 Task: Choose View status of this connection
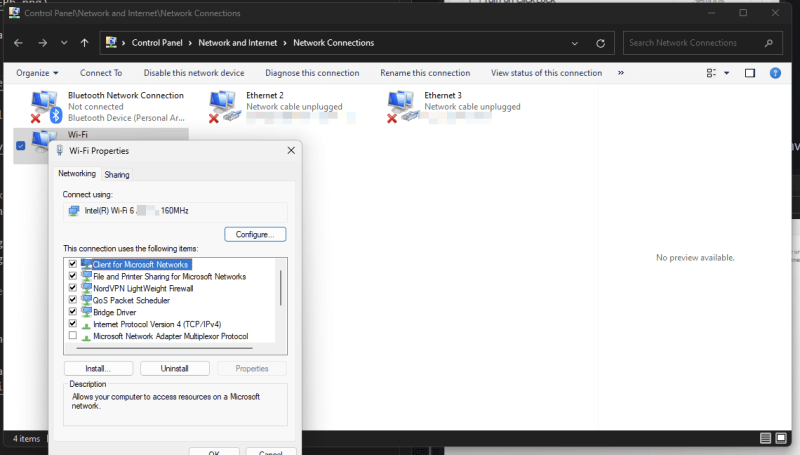pos(546,73)
